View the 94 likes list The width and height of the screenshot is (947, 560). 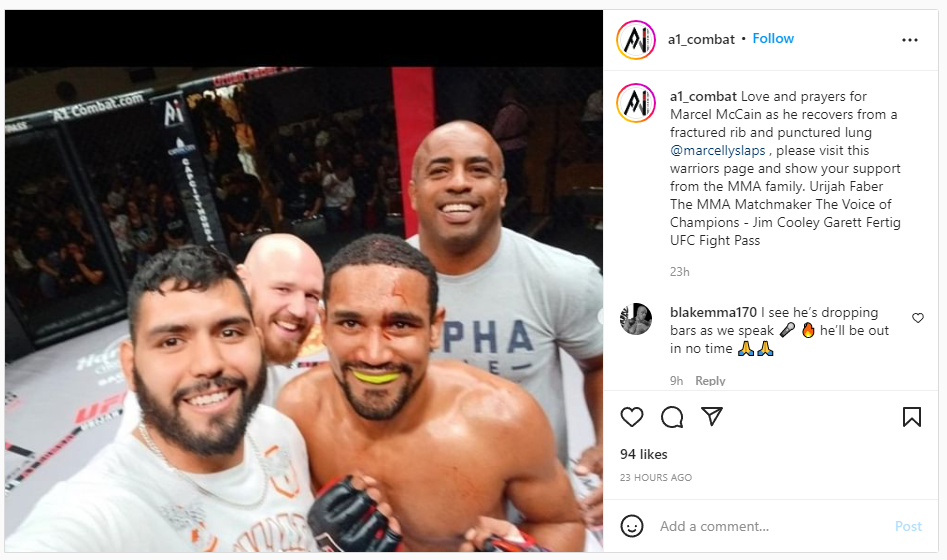(x=644, y=454)
